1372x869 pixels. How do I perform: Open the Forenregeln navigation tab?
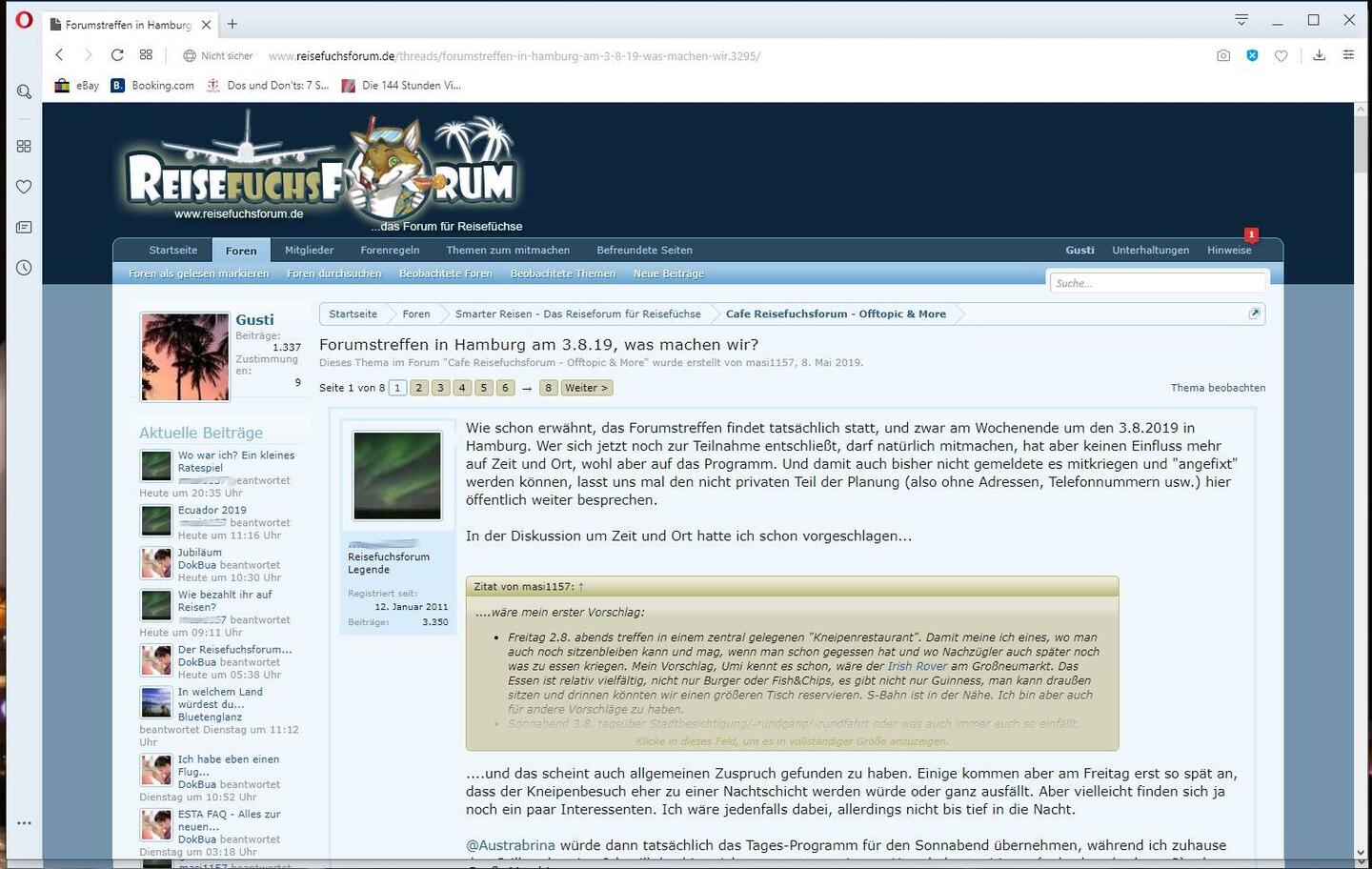390,251
